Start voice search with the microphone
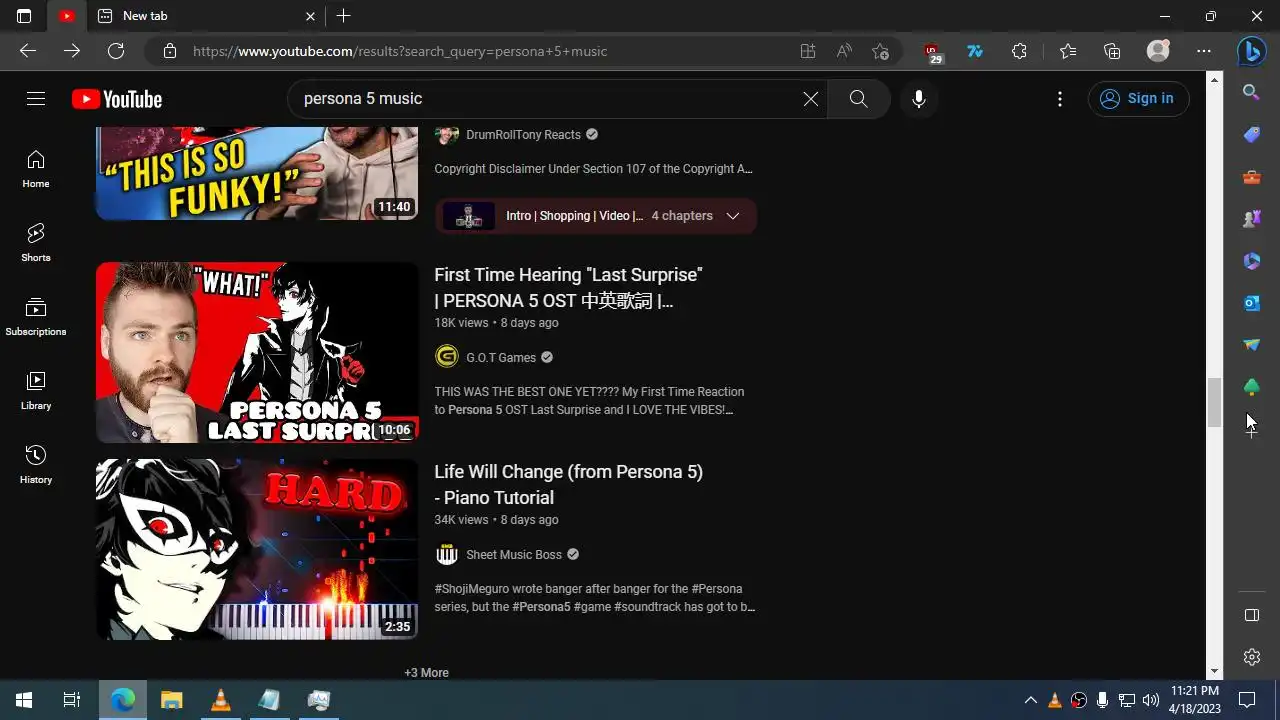This screenshot has height=720, width=1280. 919,98
